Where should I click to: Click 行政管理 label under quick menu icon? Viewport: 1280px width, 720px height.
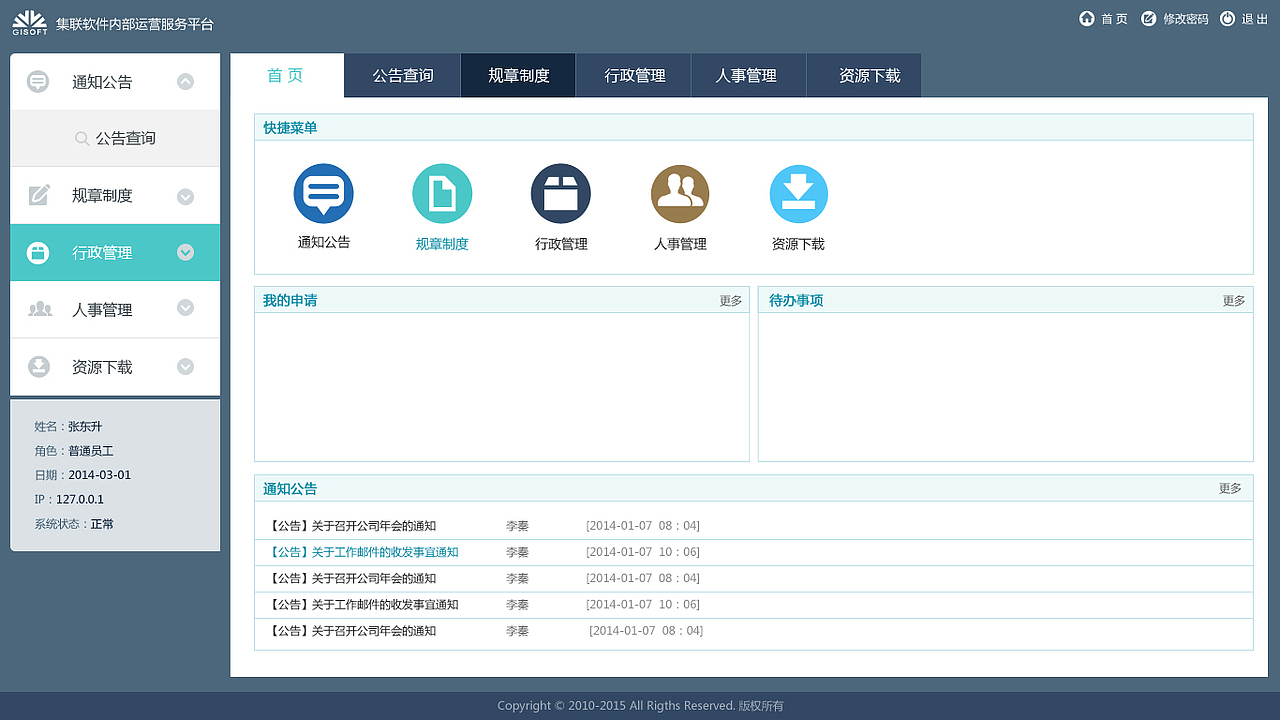561,244
